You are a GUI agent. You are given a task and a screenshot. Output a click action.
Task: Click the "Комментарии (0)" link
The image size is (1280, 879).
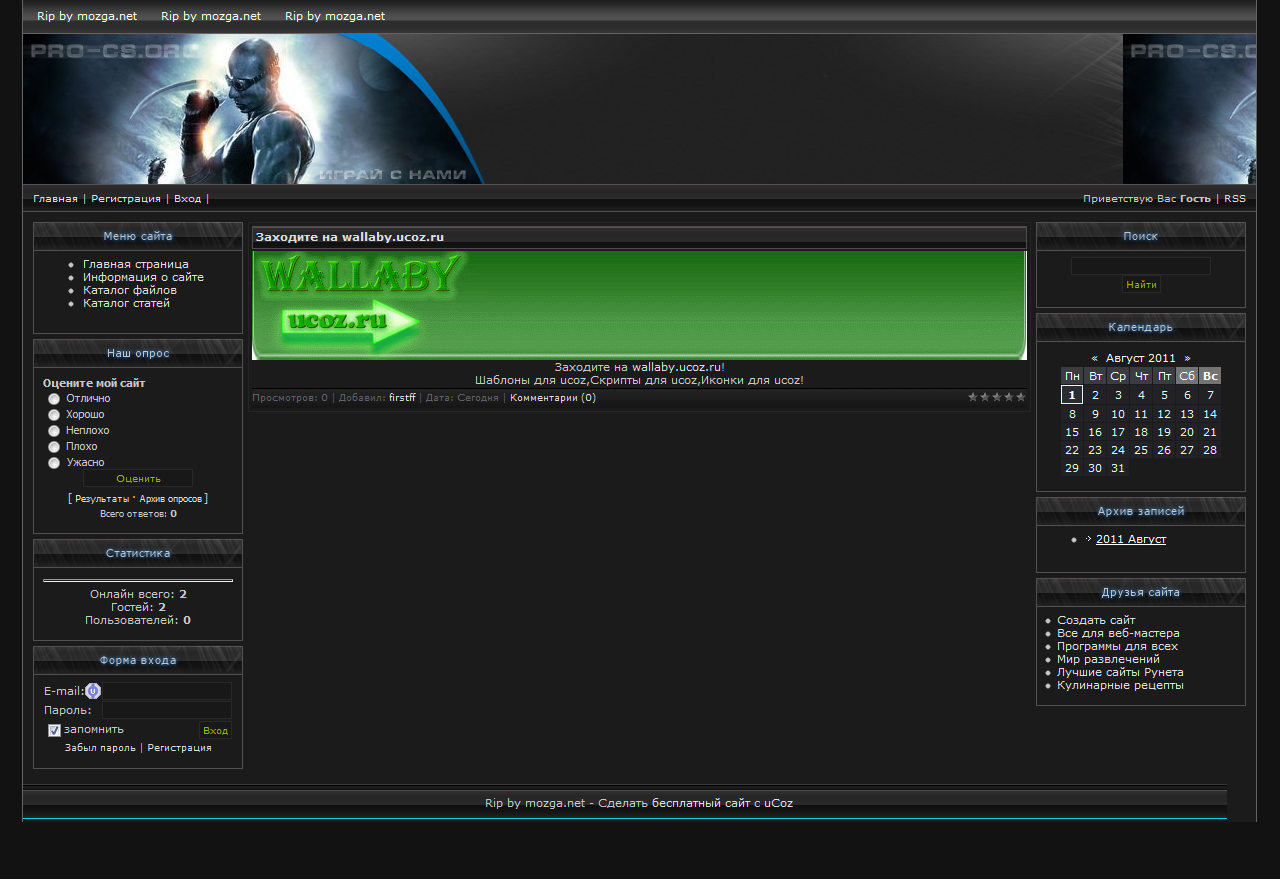point(552,398)
